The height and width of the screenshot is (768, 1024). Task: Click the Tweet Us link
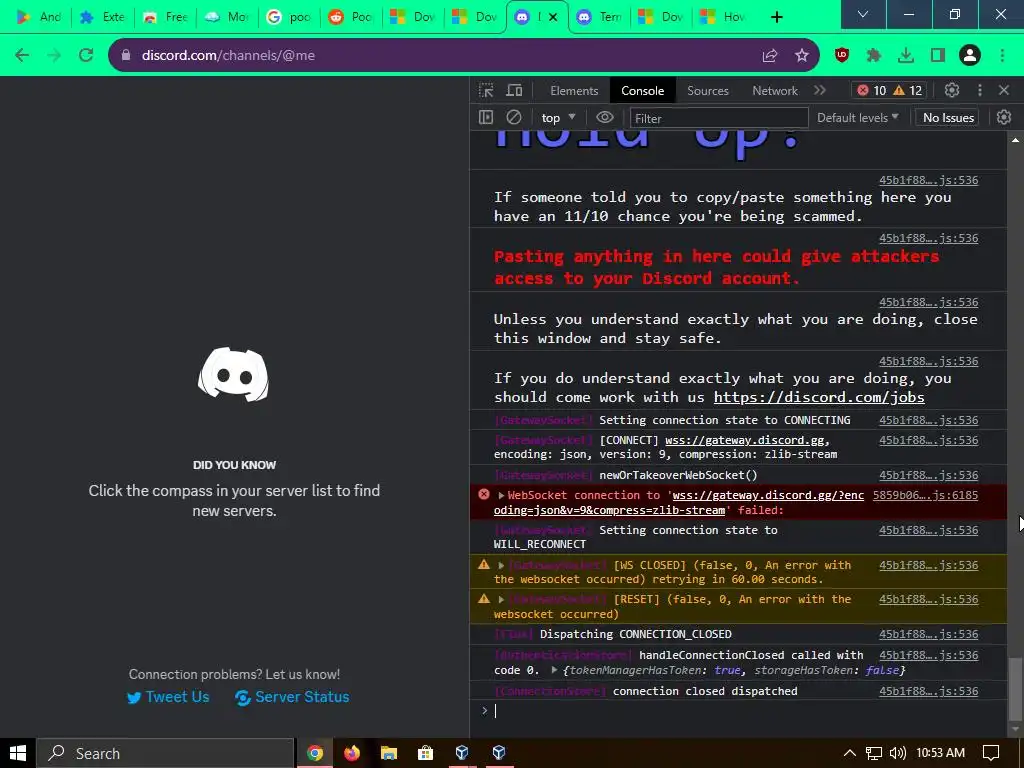[168, 697]
